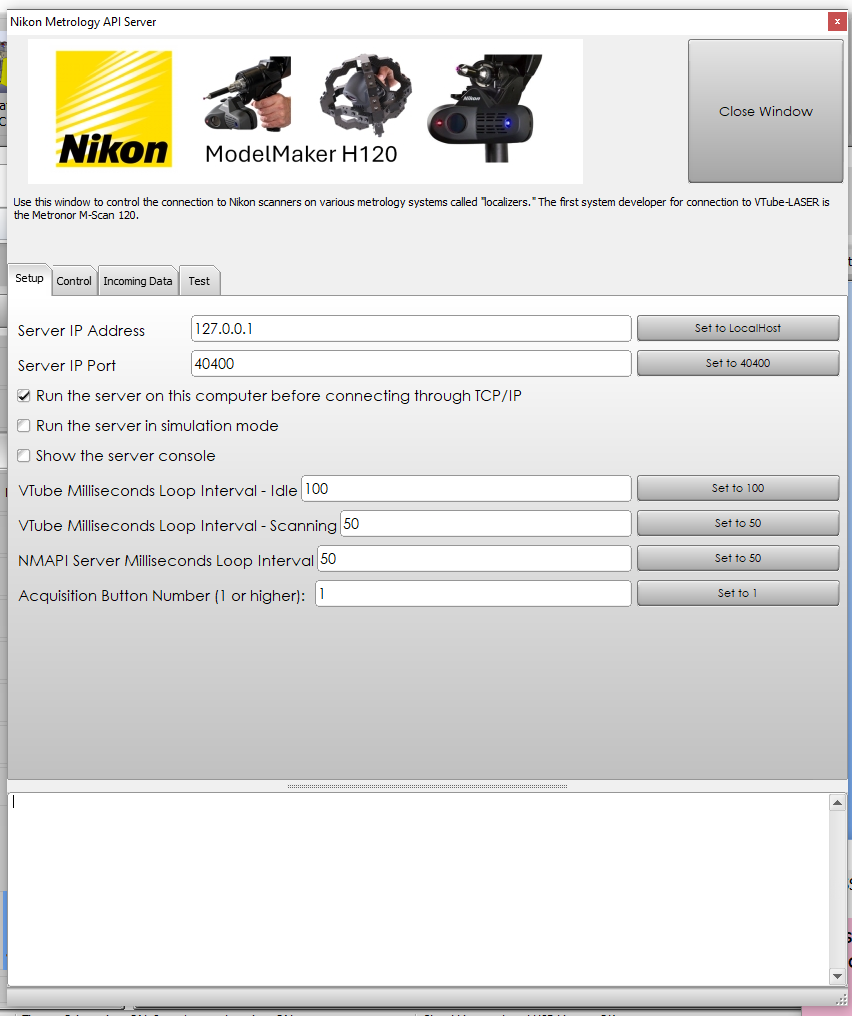Click Set to 100 button
The height and width of the screenshot is (1016, 852).
pos(738,488)
